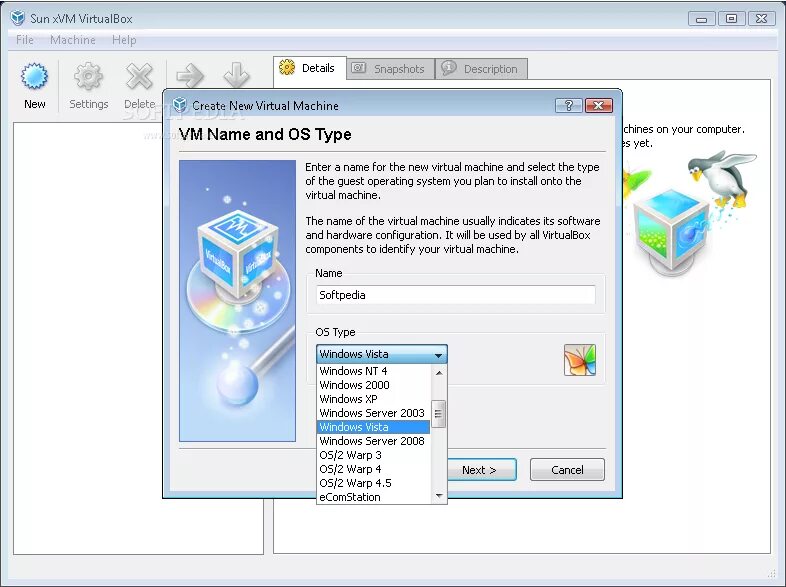The height and width of the screenshot is (587, 786).
Task: Click the OS list scrollbar thumb
Action: coord(439,414)
